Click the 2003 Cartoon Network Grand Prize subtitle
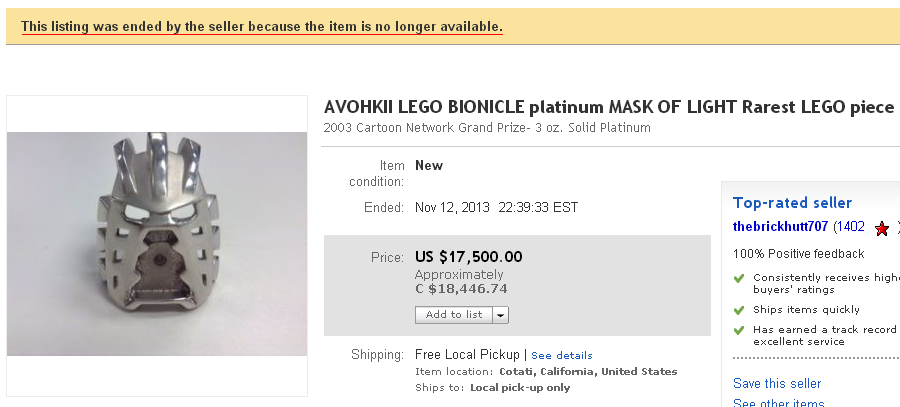The height and width of the screenshot is (407, 900). pyautogui.click(x=487, y=128)
